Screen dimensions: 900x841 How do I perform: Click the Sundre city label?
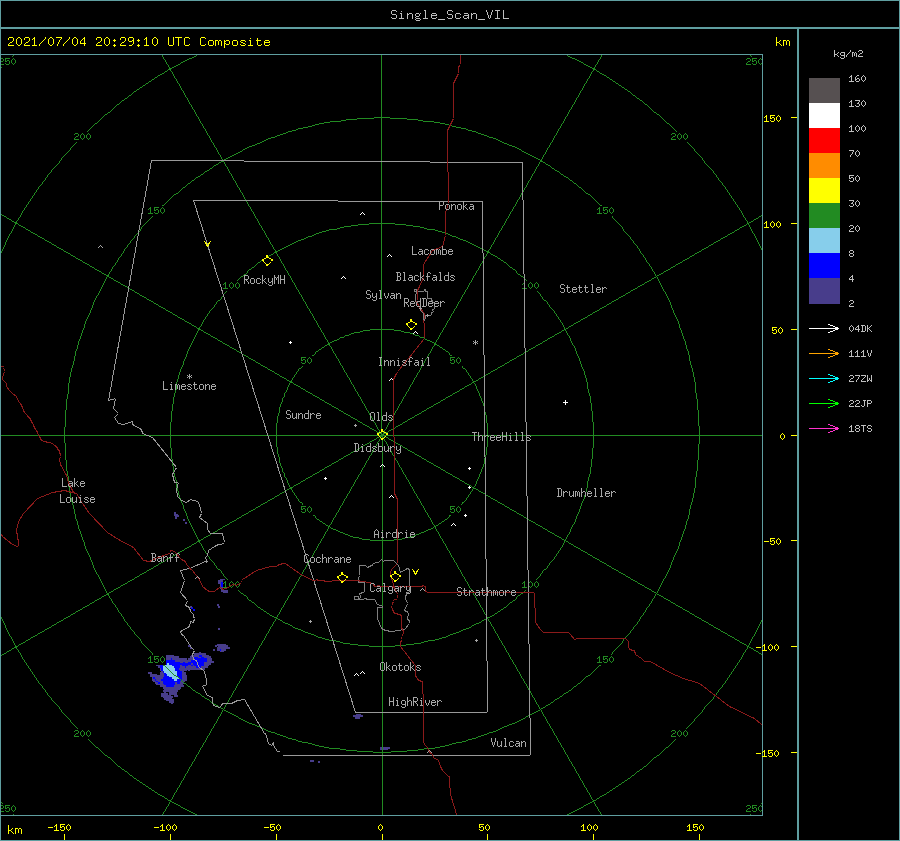(304, 415)
